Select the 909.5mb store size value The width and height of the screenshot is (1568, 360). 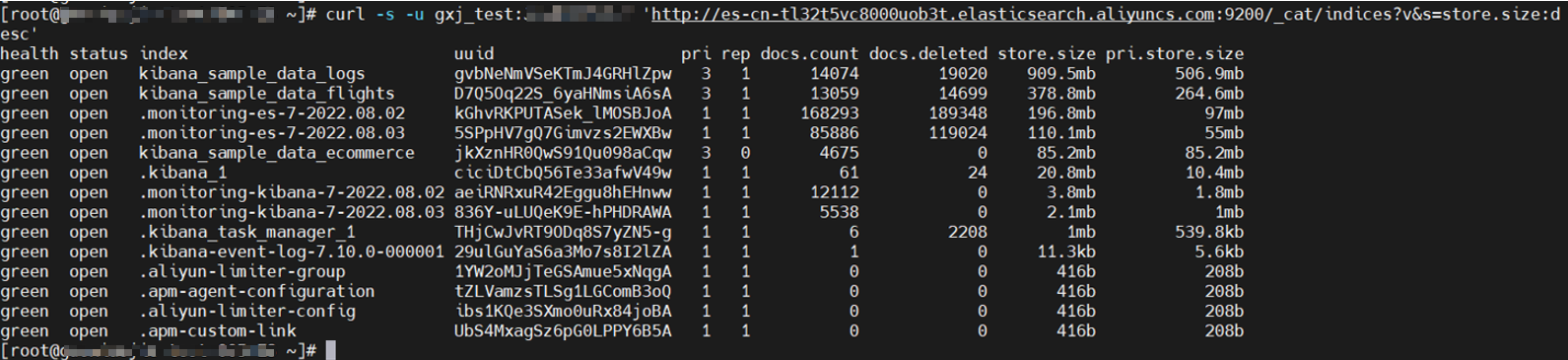coord(1060,74)
